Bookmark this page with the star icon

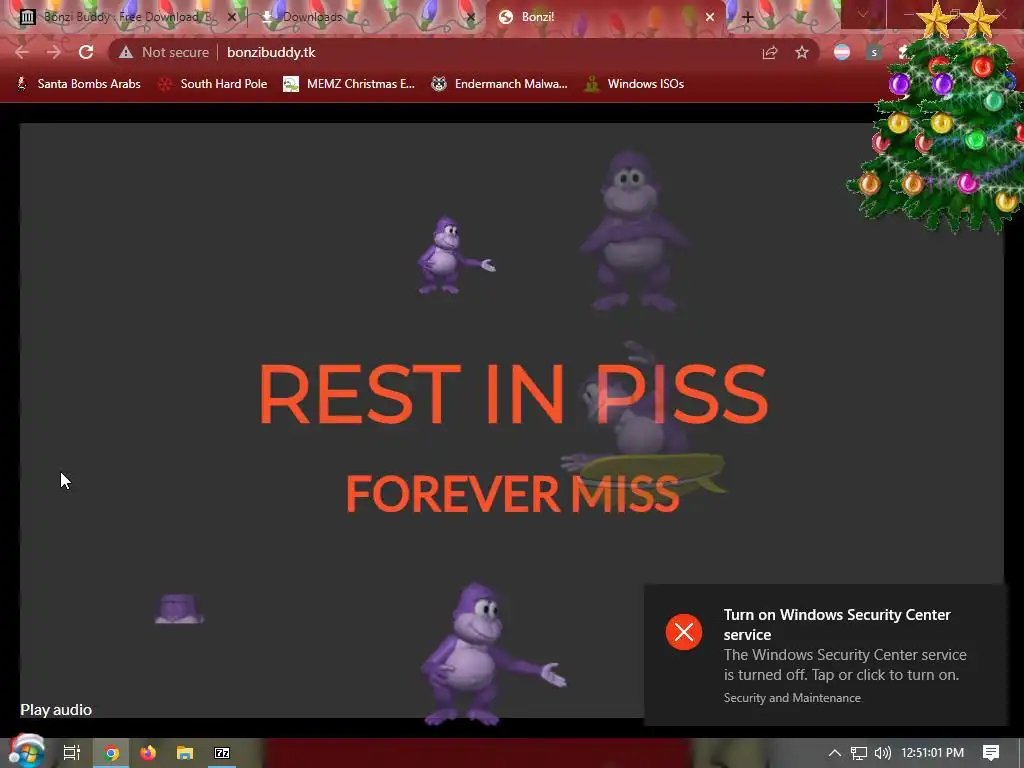click(x=802, y=52)
